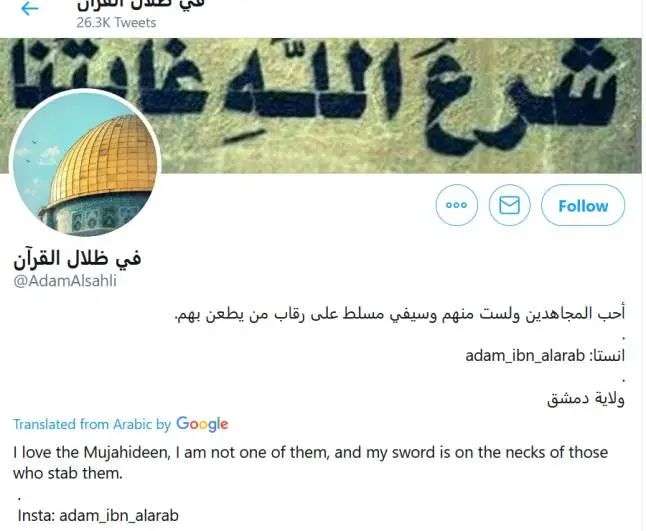Follow the @AdamAlsahli account
Screen dimensions: 646x531
583,205
